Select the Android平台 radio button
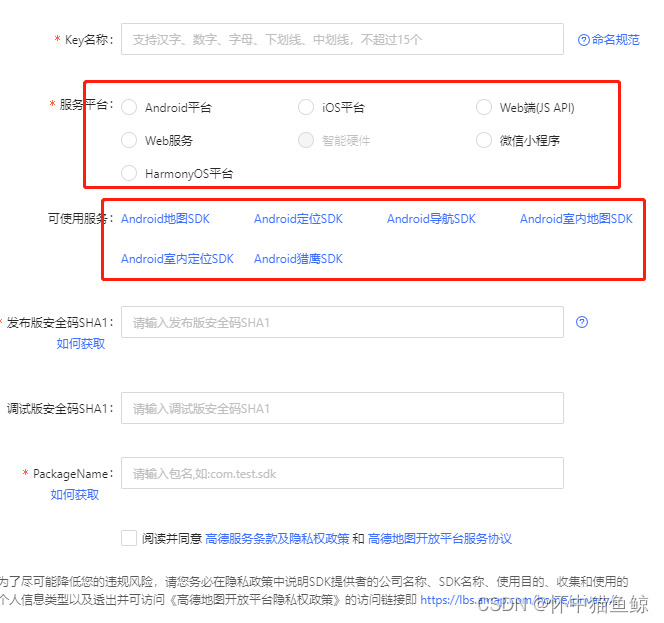 coord(129,107)
